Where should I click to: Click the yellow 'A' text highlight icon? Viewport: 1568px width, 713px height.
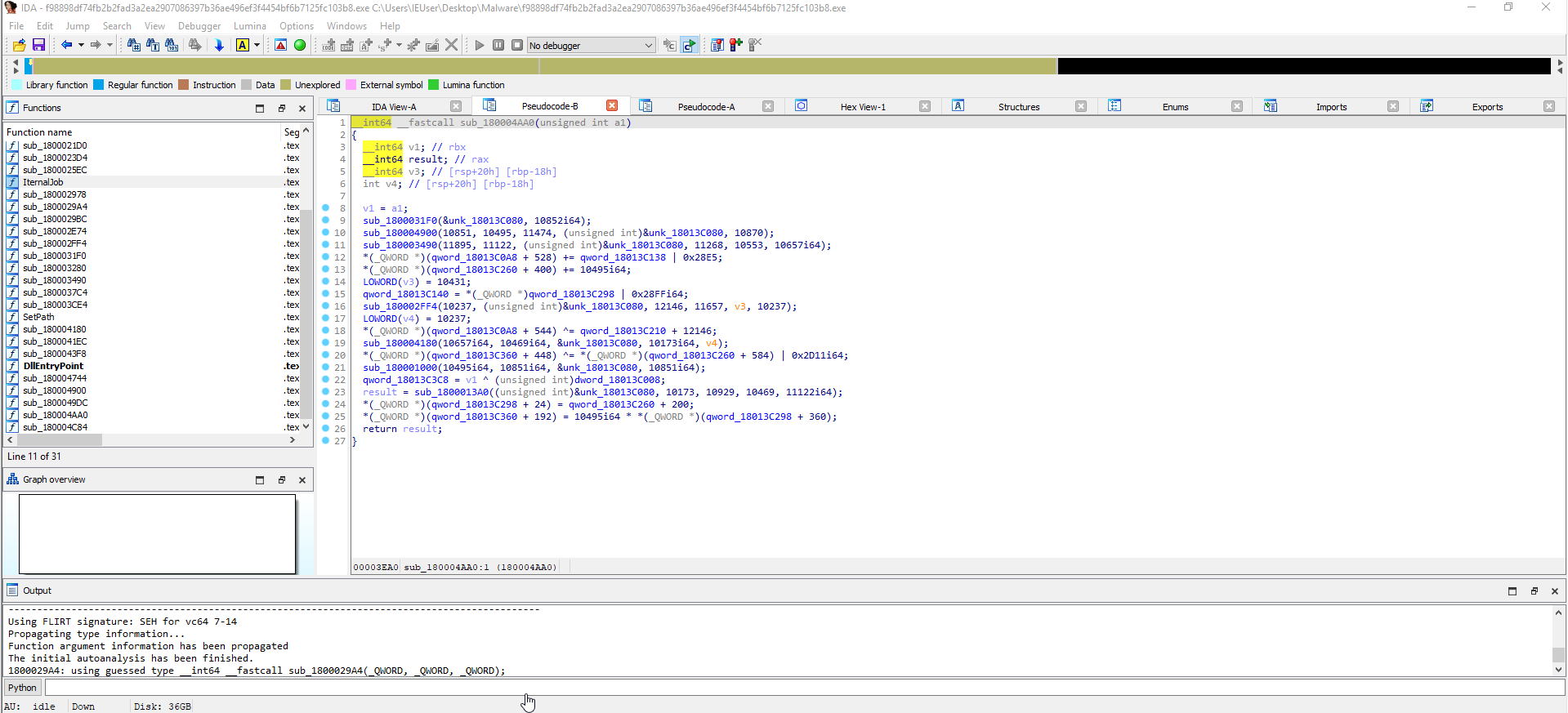243,45
